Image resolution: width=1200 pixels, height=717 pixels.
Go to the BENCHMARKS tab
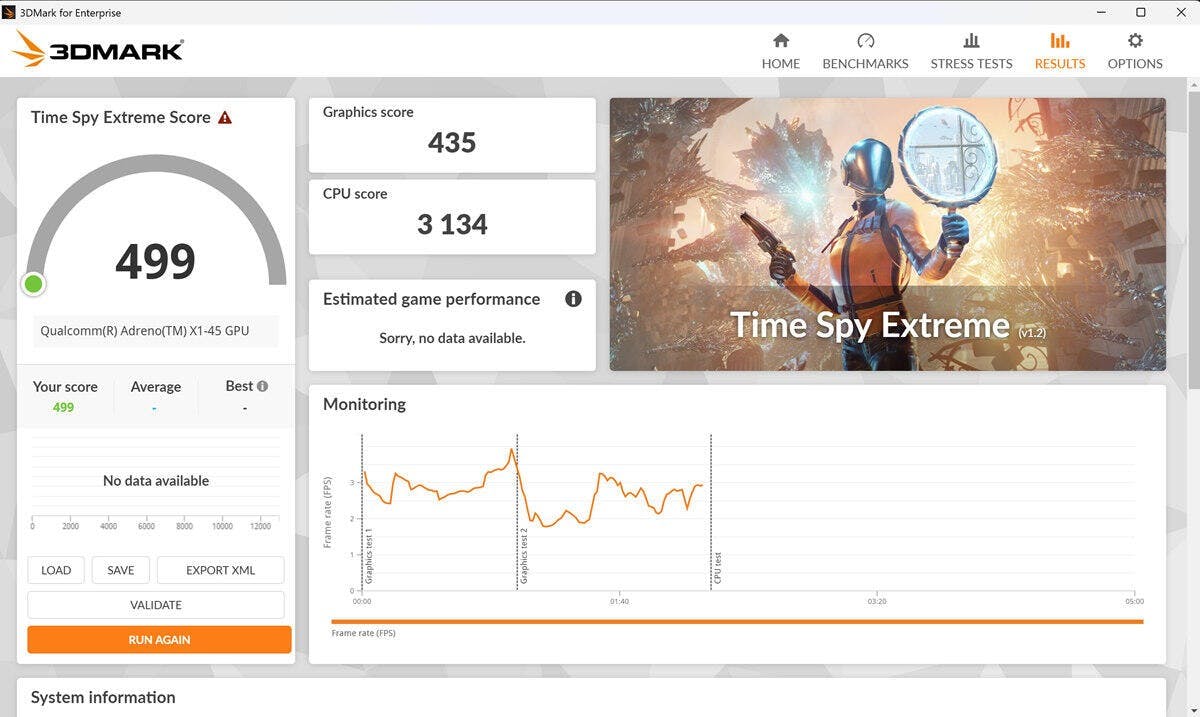865,51
